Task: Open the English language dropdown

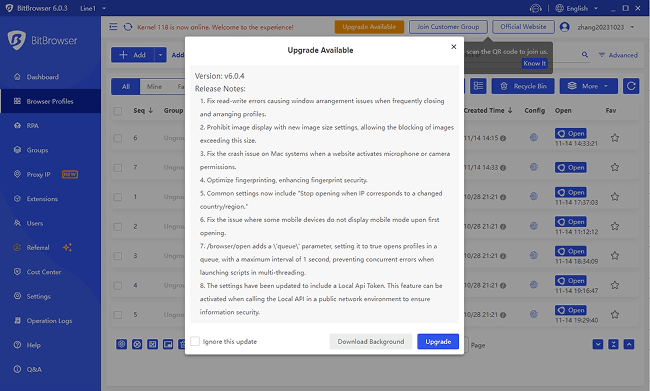Action: pyautogui.click(x=577, y=8)
